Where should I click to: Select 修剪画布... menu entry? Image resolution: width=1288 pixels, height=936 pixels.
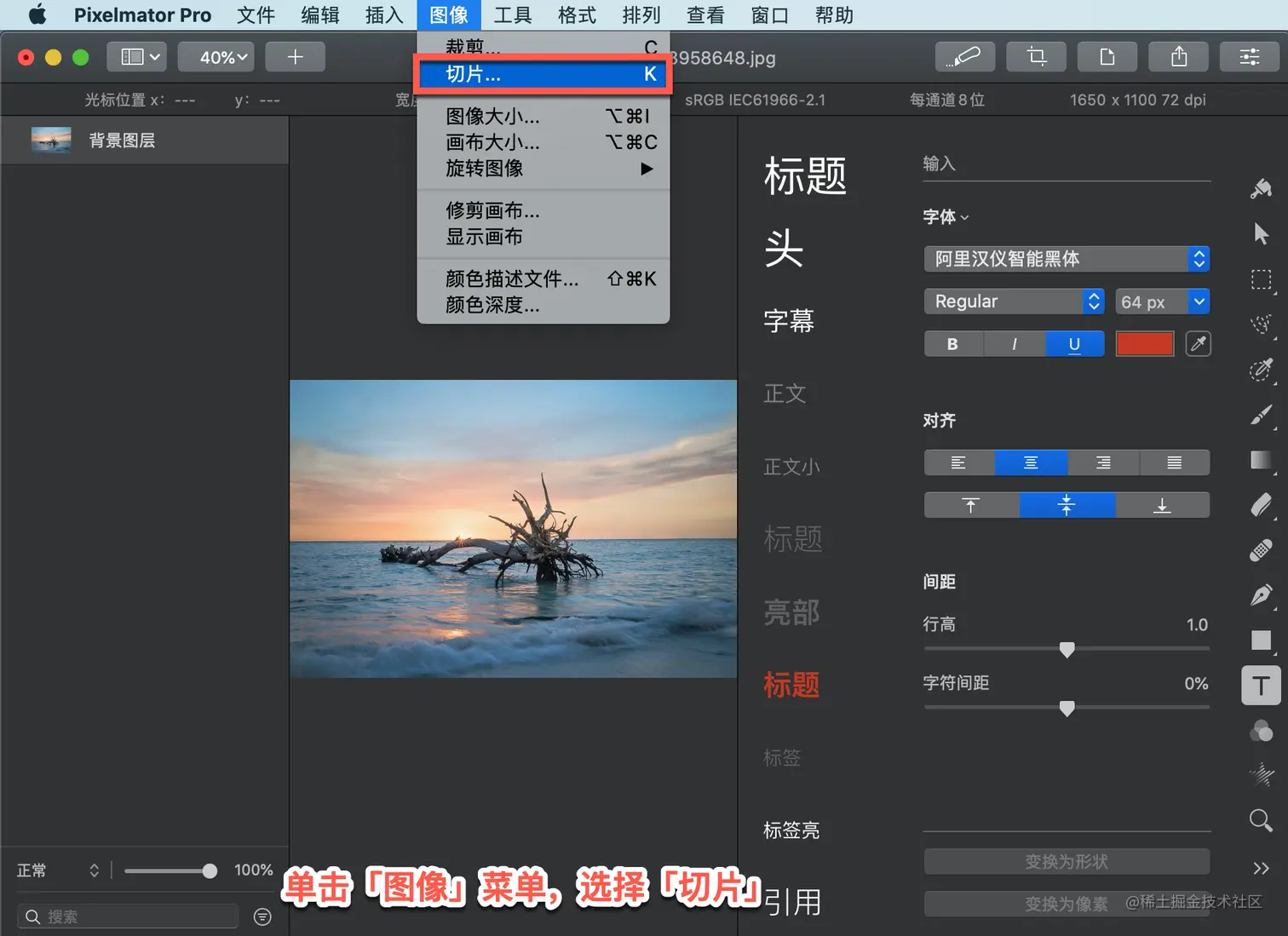543,210
